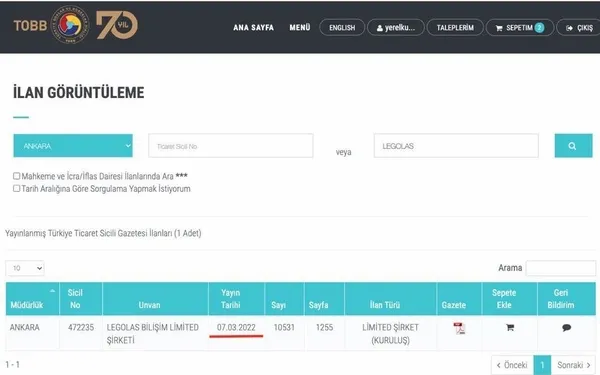The width and height of the screenshot is (600, 375).
Task: Sort by Yayın Tarihi column header
Action: point(236,299)
